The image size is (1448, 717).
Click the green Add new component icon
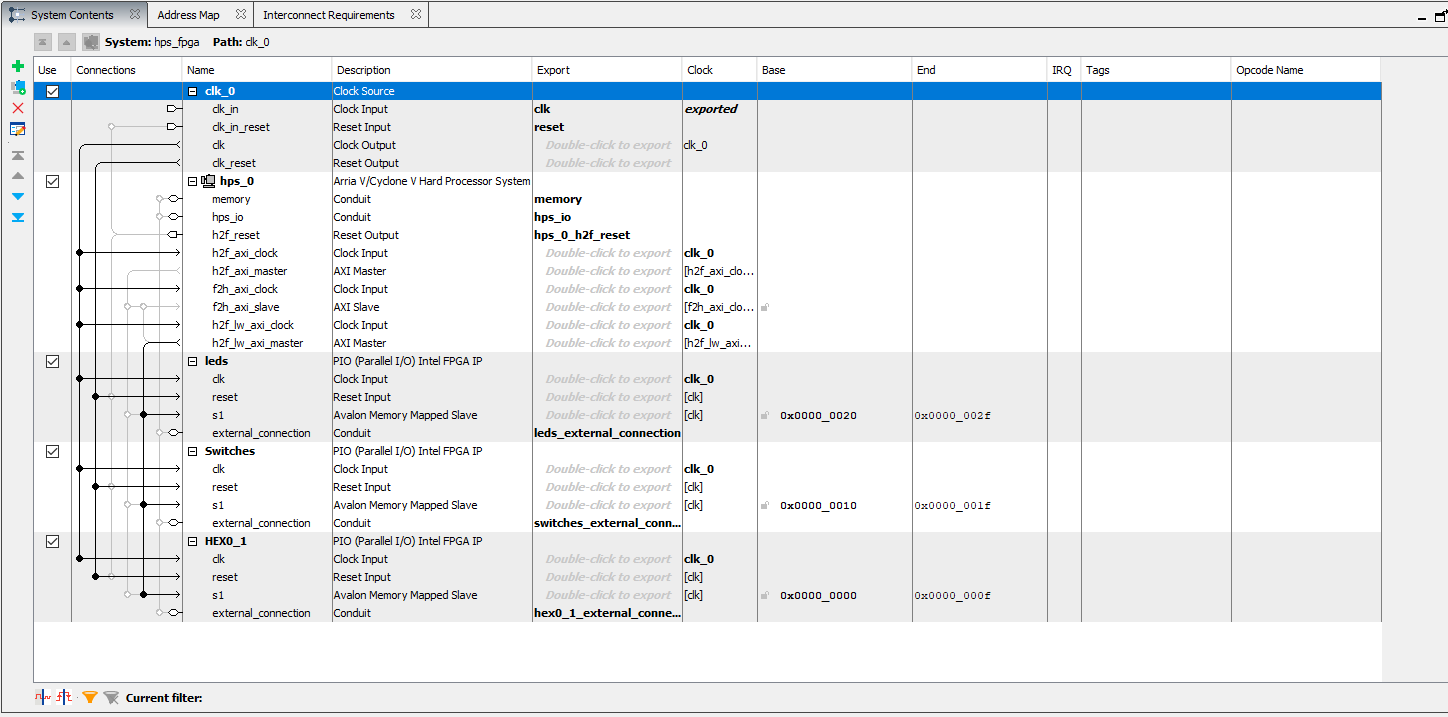[17, 66]
